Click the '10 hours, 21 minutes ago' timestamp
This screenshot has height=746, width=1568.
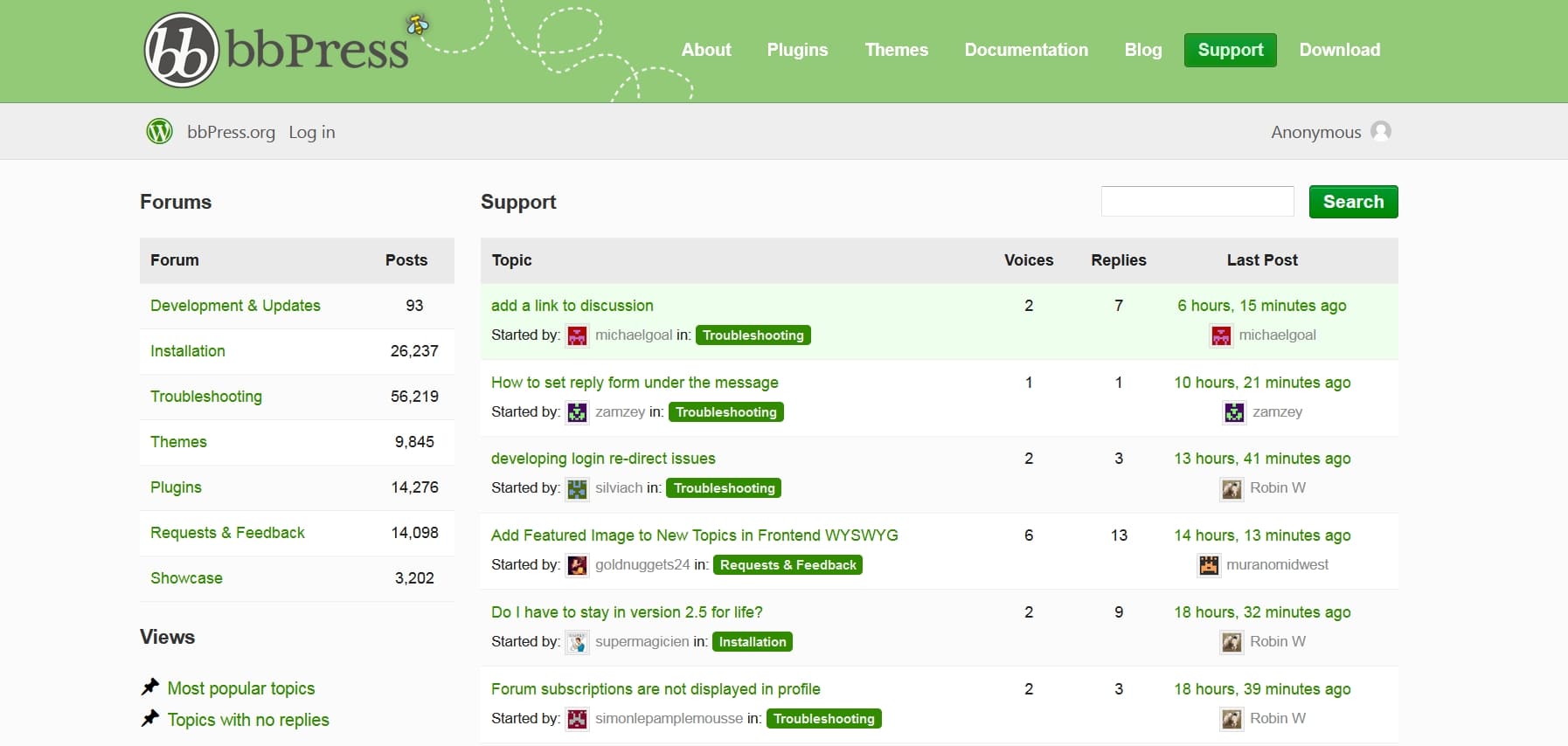[1262, 383]
